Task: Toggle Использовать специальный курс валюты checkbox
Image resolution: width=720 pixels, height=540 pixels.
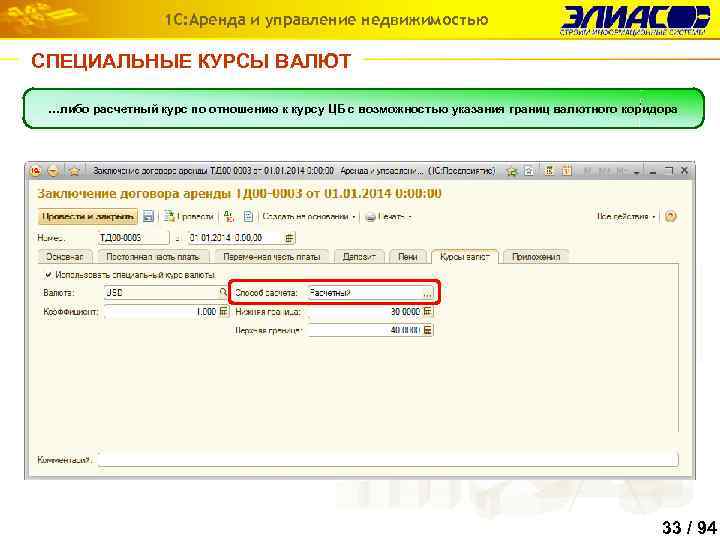Action: 48,275
